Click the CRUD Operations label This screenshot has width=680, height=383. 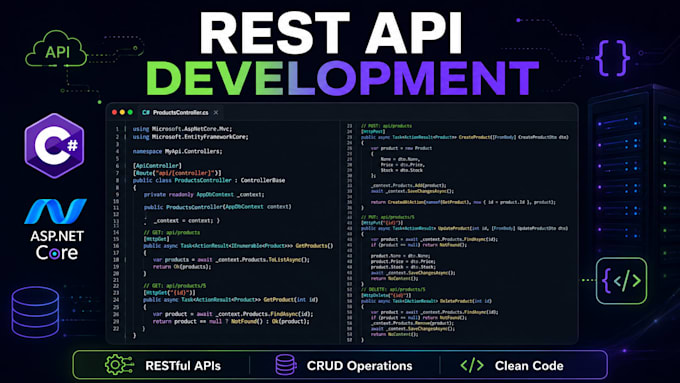(x=360, y=366)
